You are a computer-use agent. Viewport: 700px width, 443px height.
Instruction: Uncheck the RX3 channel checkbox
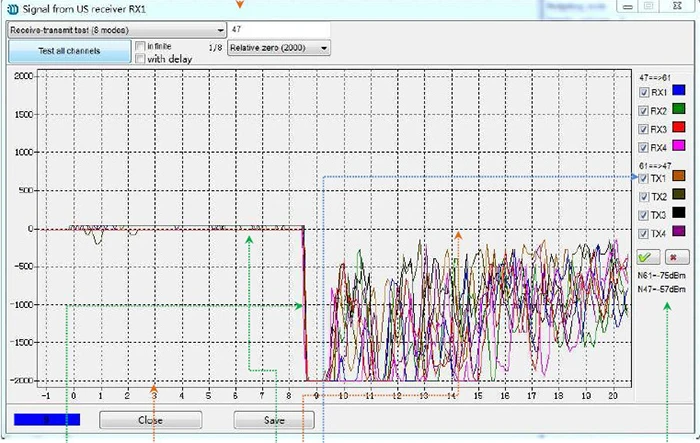click(643, 129)
